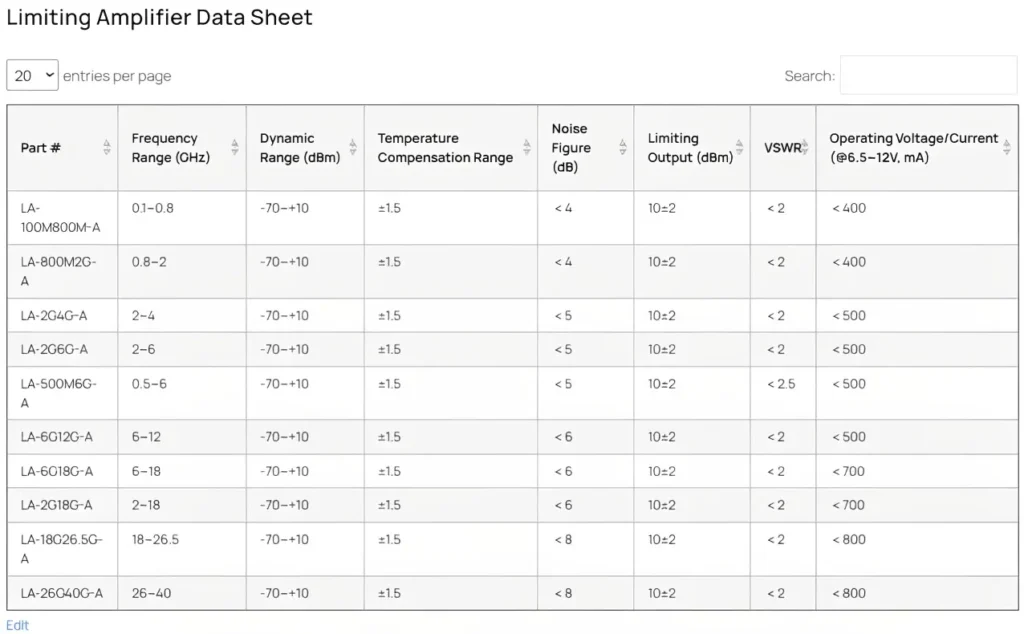The height and width of the screenshot is (634, 1024).
Task: Sort by Limiting Output column arrows
Action: click(x=740, y=148)
